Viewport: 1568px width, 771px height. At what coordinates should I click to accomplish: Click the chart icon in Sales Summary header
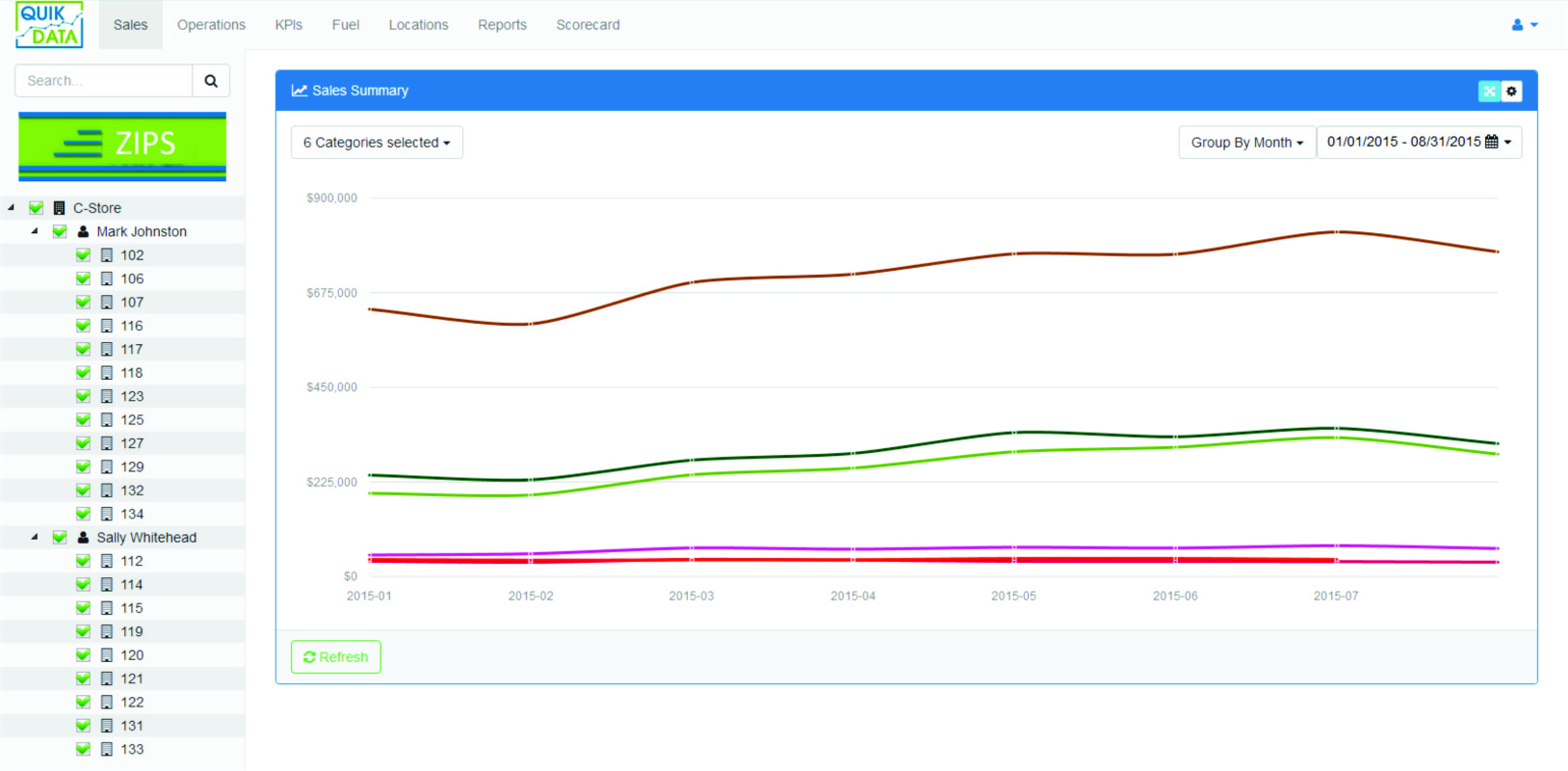click(x=300, y=91)
